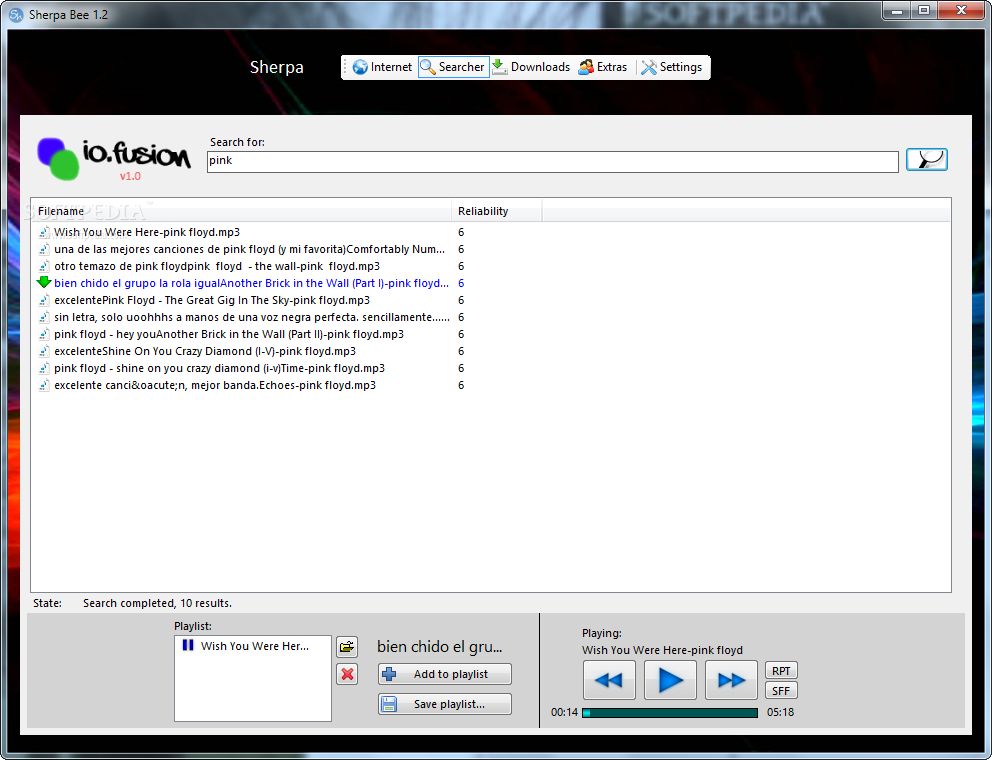Switch to the Searcher tab
Image resolution: width=992 pixels, height=760 pixels.
tap(453, 67)
